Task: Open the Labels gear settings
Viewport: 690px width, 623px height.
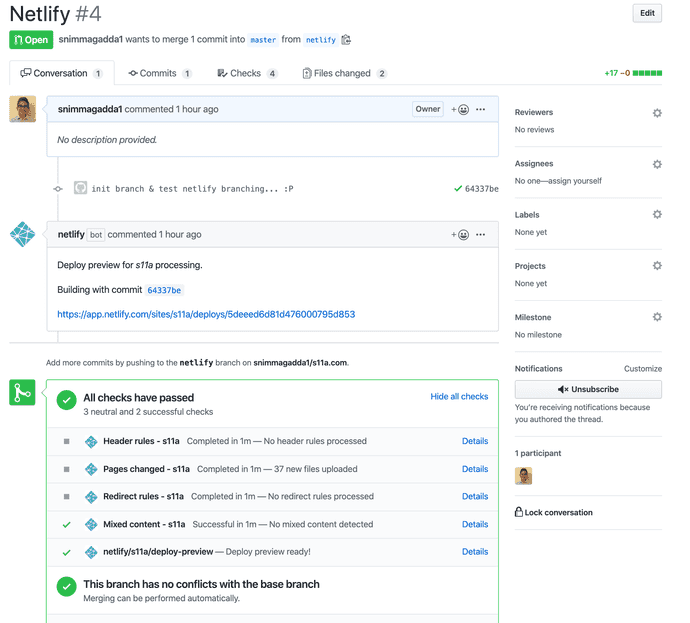Action: pyautogui.click(x=657, y=215)
